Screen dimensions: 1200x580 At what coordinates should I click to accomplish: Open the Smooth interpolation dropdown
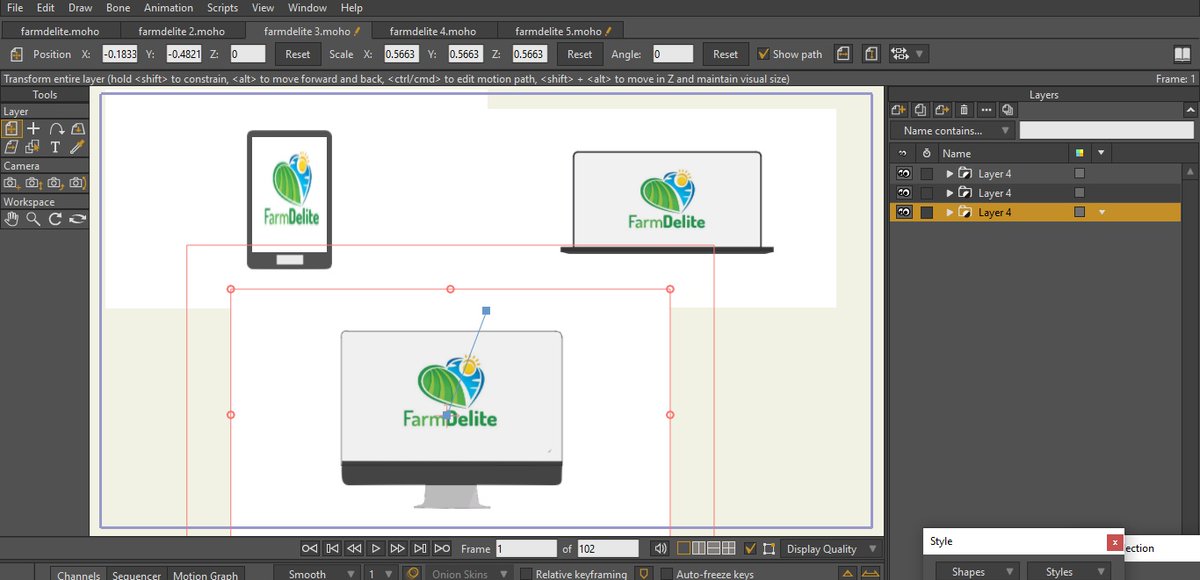(x=319, y=574)
